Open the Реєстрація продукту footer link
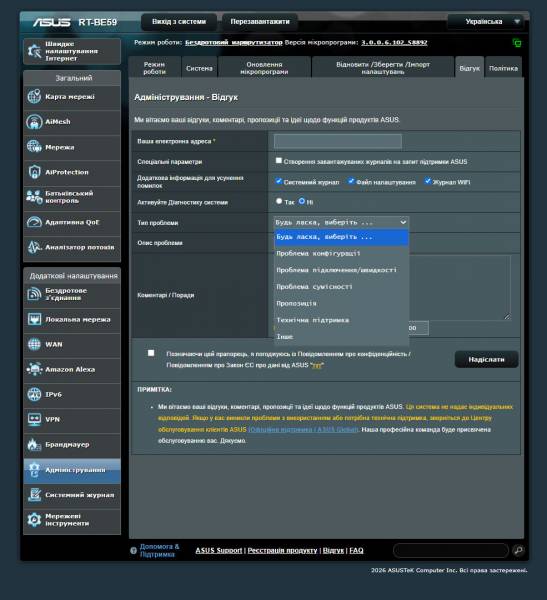Viewport: 547px width, 600px height. click(282, 550)
